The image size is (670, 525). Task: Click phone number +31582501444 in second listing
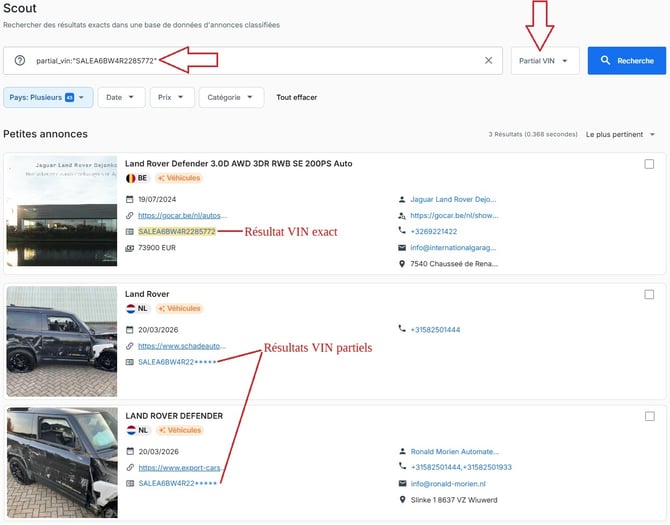point(435,330)
